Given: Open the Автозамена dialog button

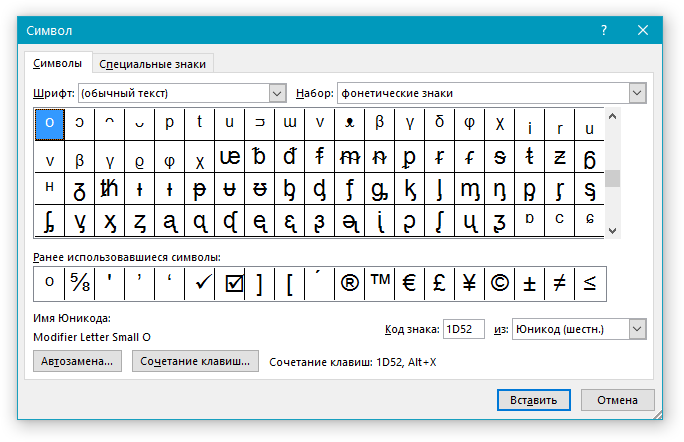Looking at the screenshot, I should pos(77,361).
